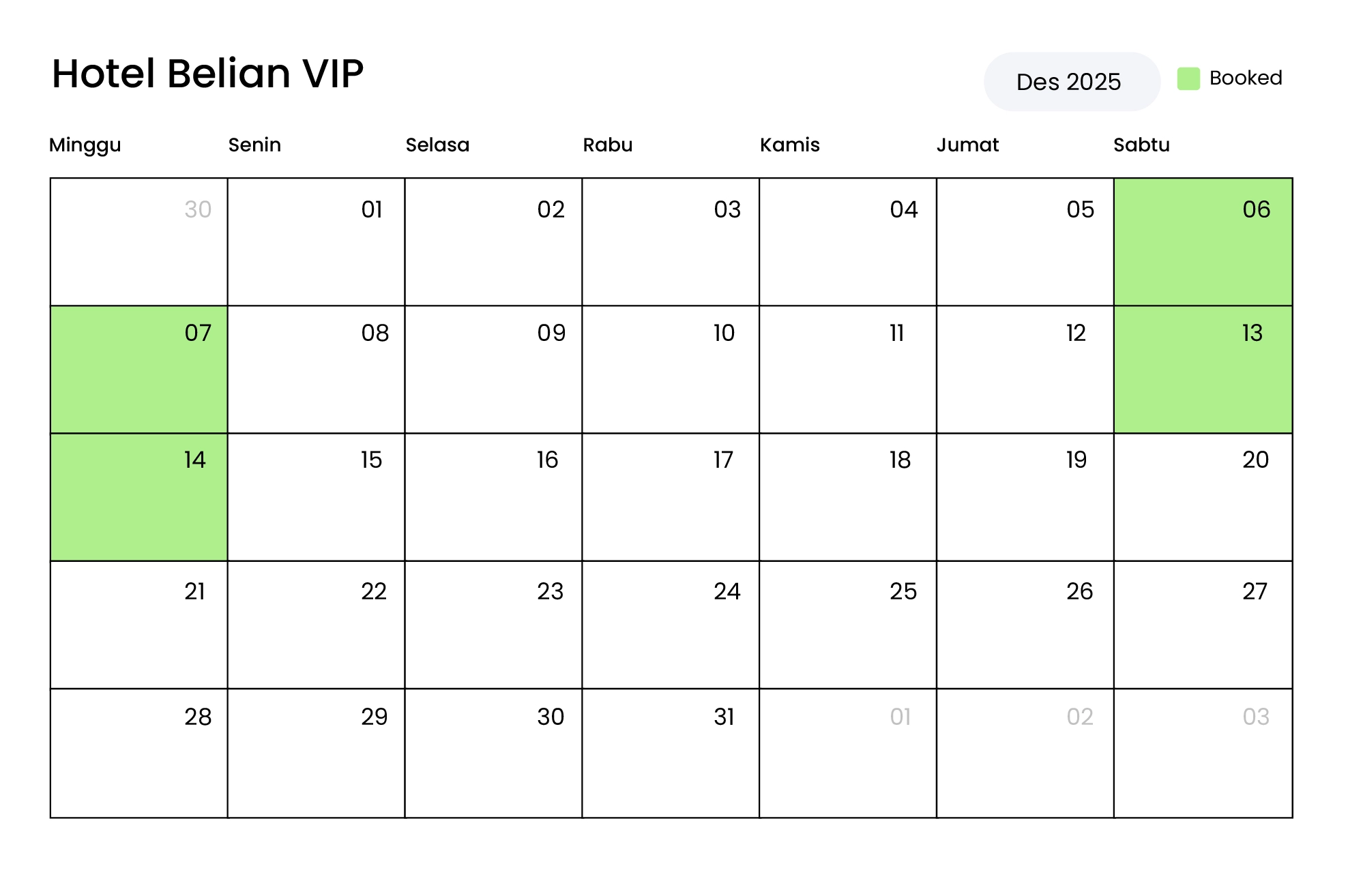This screenshot has width=1348, height=896.
Task: Click the Sabtu weekday header
Action: (x=1141, y=145)
